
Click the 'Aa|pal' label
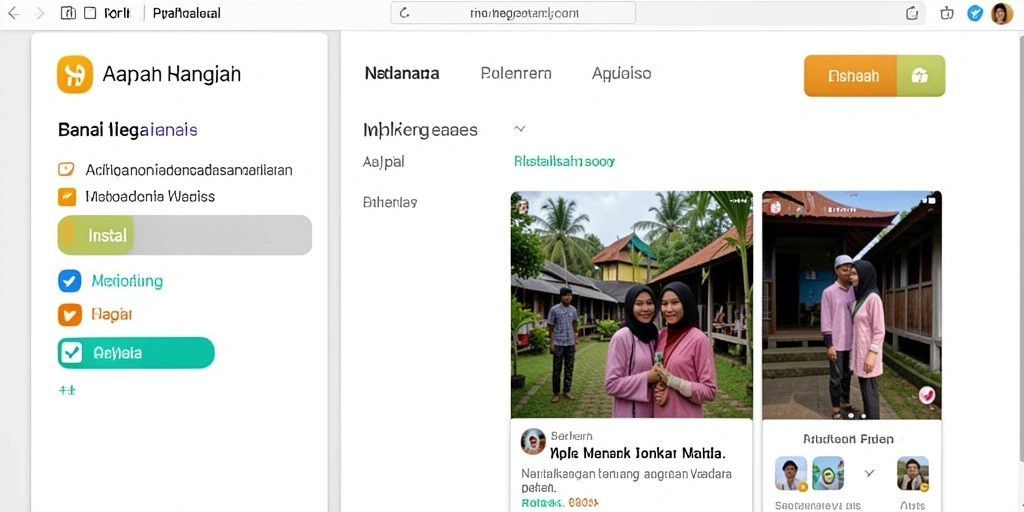383,162
